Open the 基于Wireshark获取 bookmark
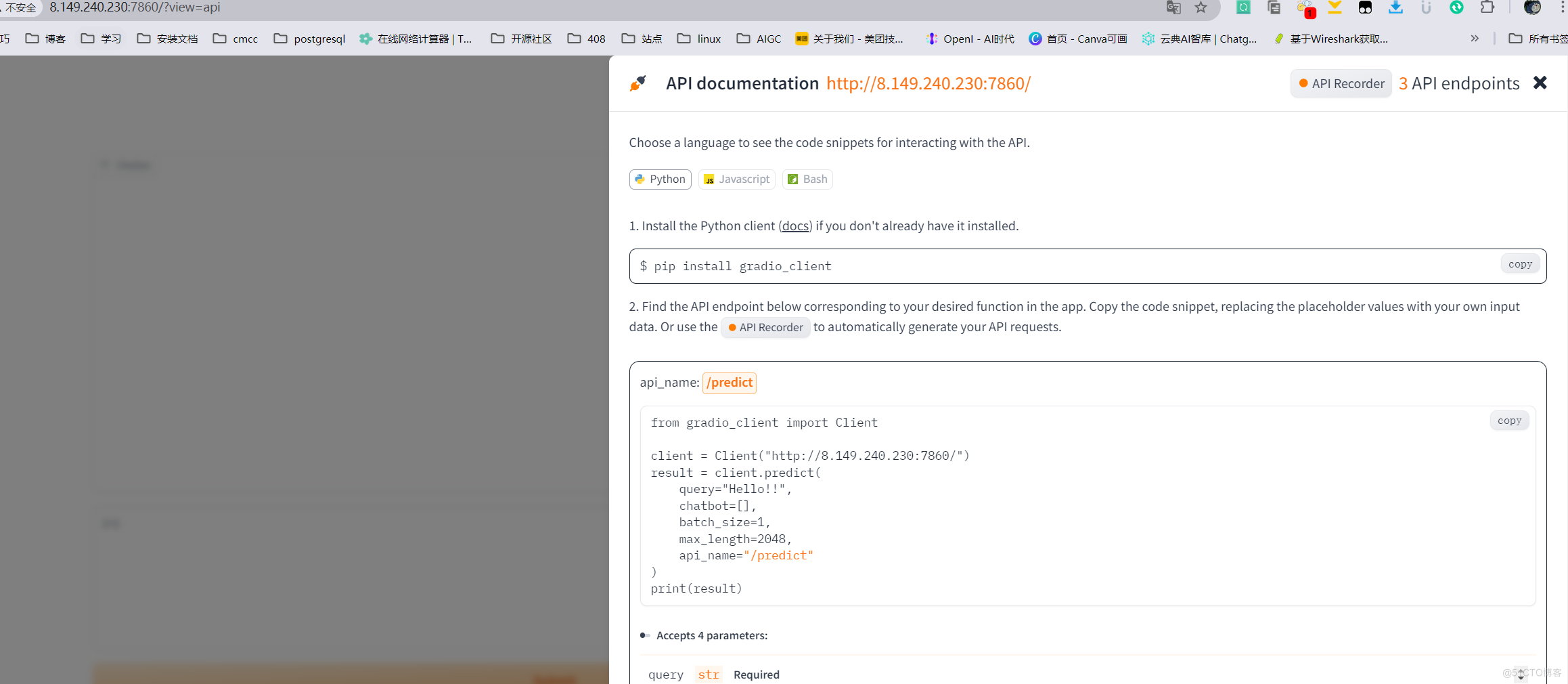 (x=1330, y=39)
